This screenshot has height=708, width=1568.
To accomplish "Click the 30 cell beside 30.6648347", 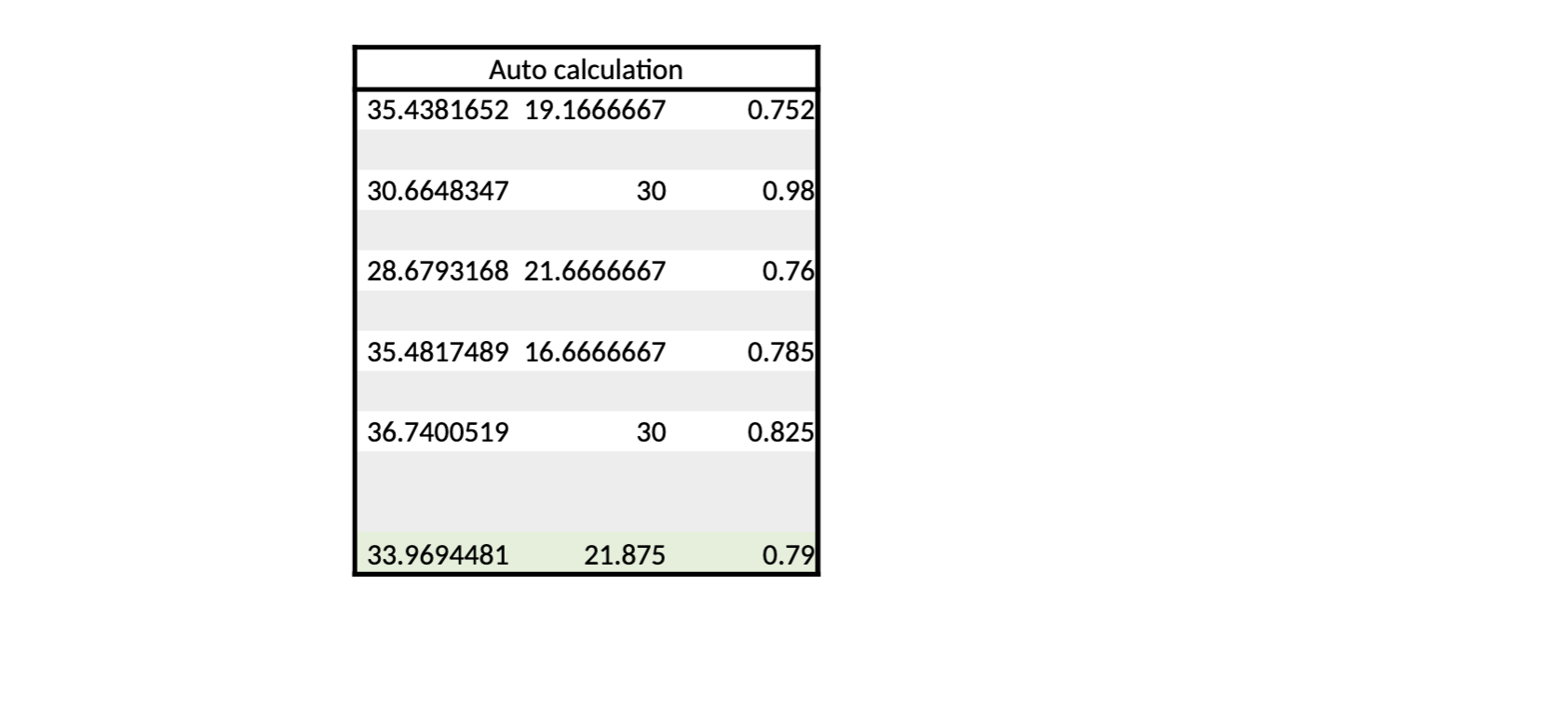I will 595,190.
